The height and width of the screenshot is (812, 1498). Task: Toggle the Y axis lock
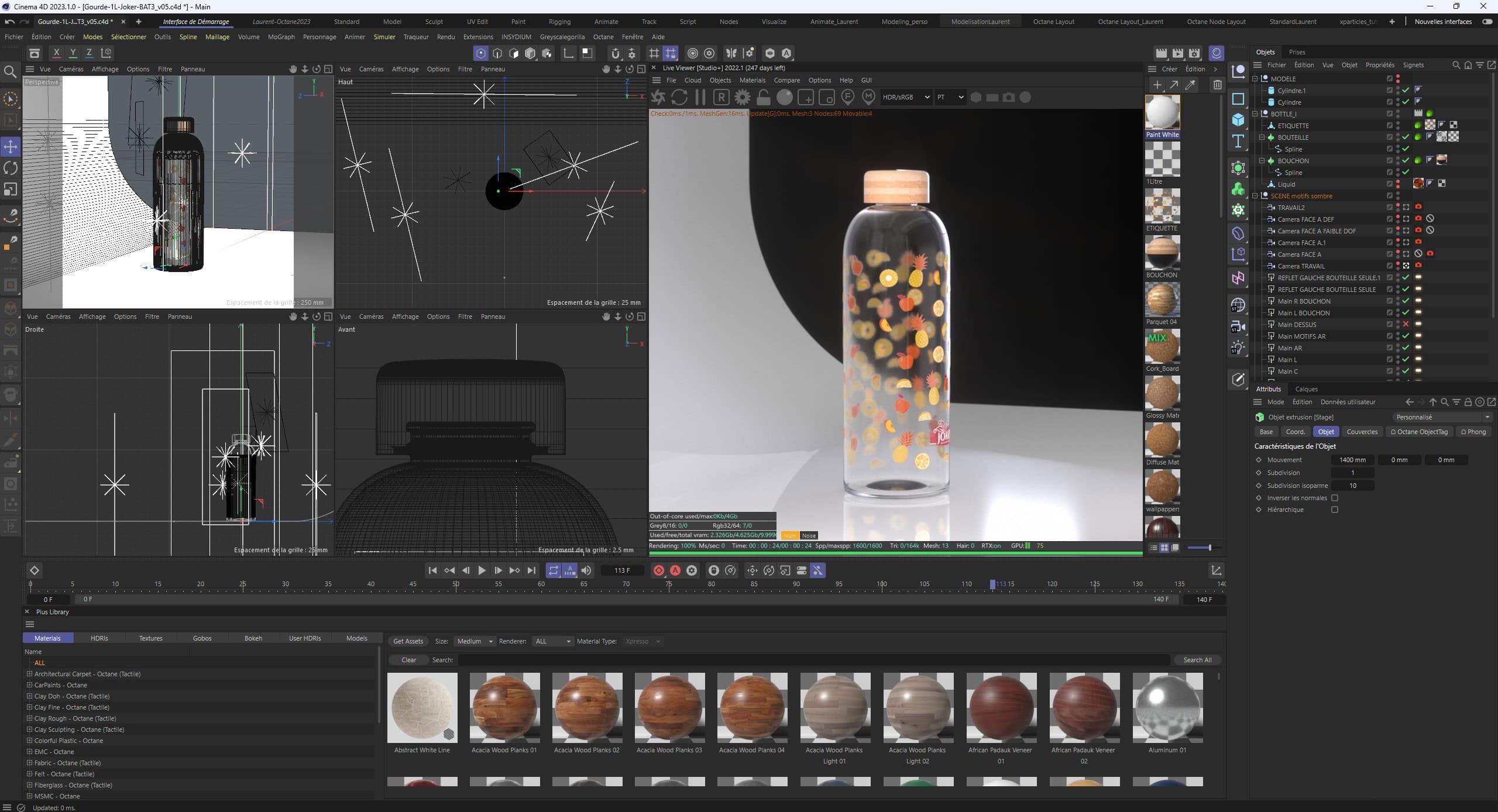click(x=73, y=53)
